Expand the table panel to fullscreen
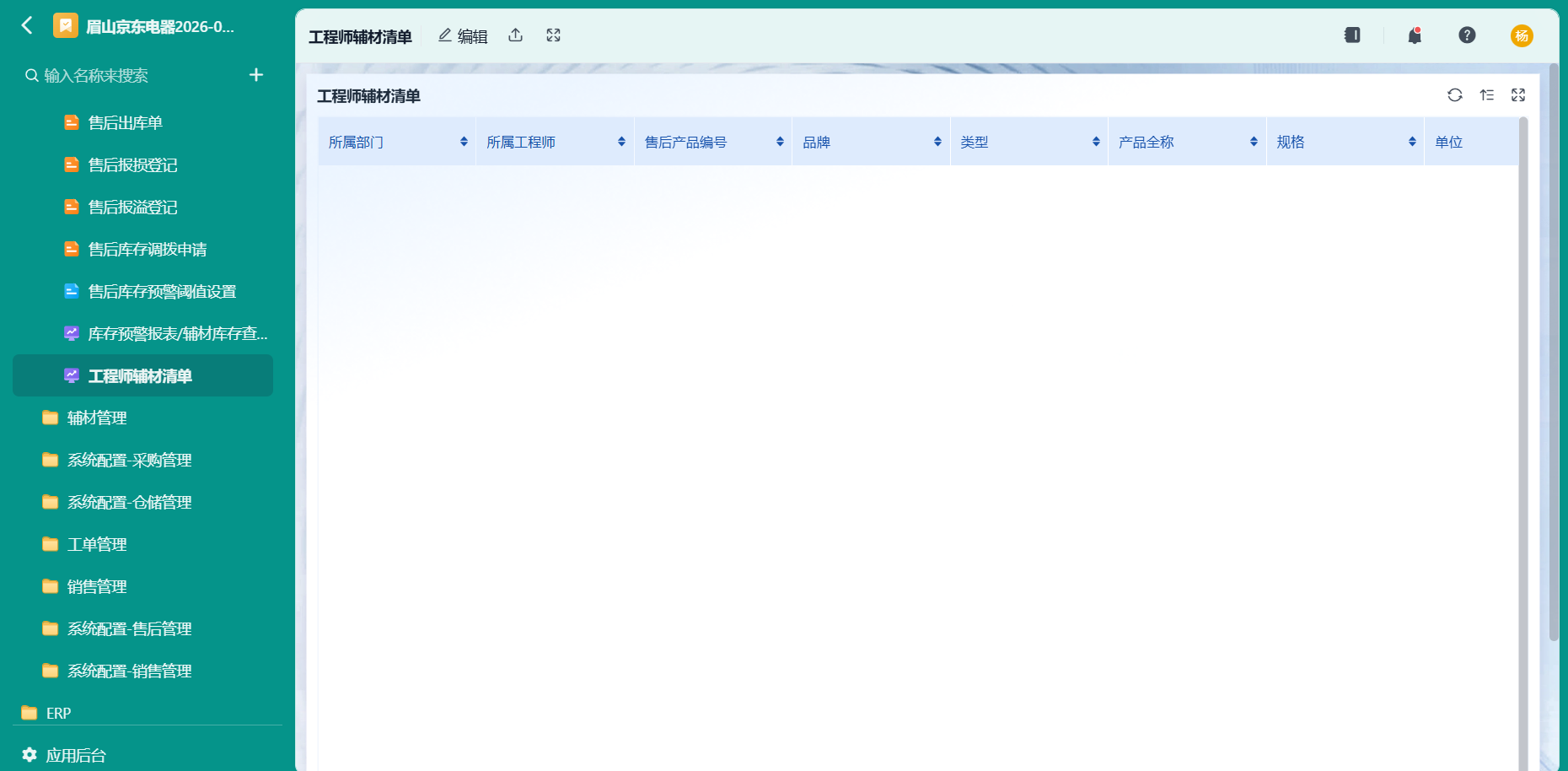Viewport: 1568px width, 771px height. 1518,95
